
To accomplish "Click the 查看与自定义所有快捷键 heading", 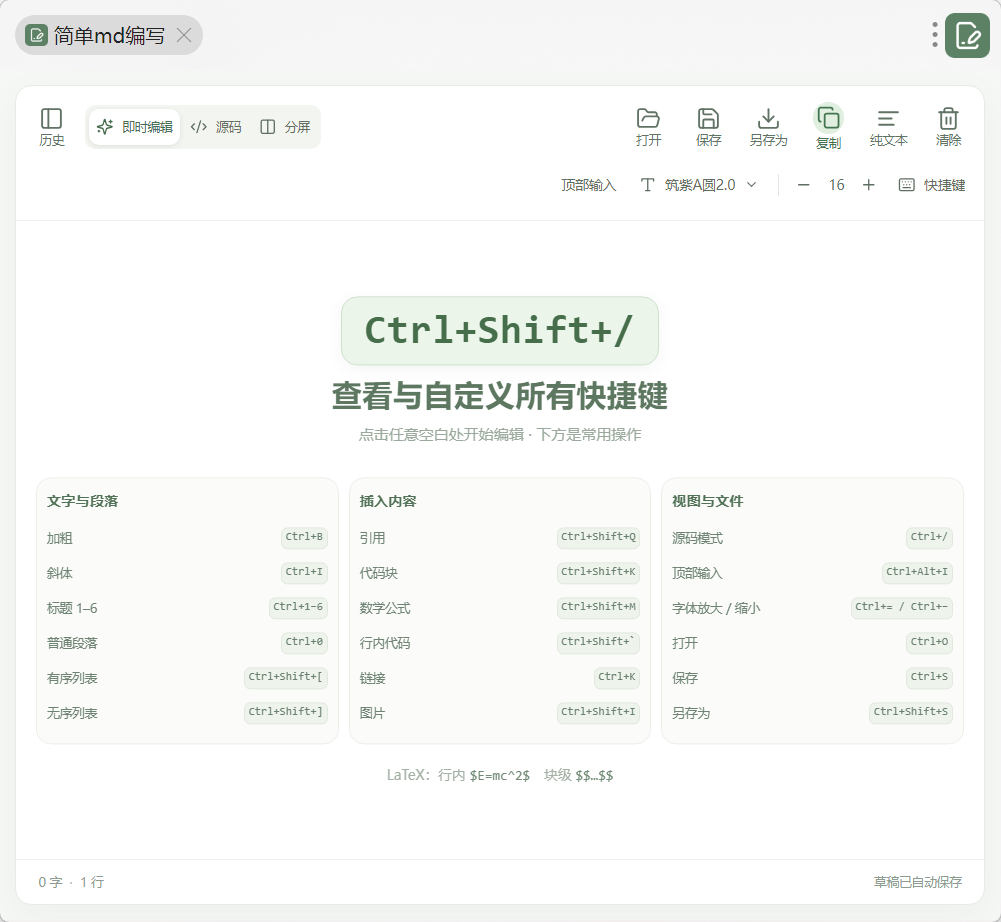I will coord(500,396).
